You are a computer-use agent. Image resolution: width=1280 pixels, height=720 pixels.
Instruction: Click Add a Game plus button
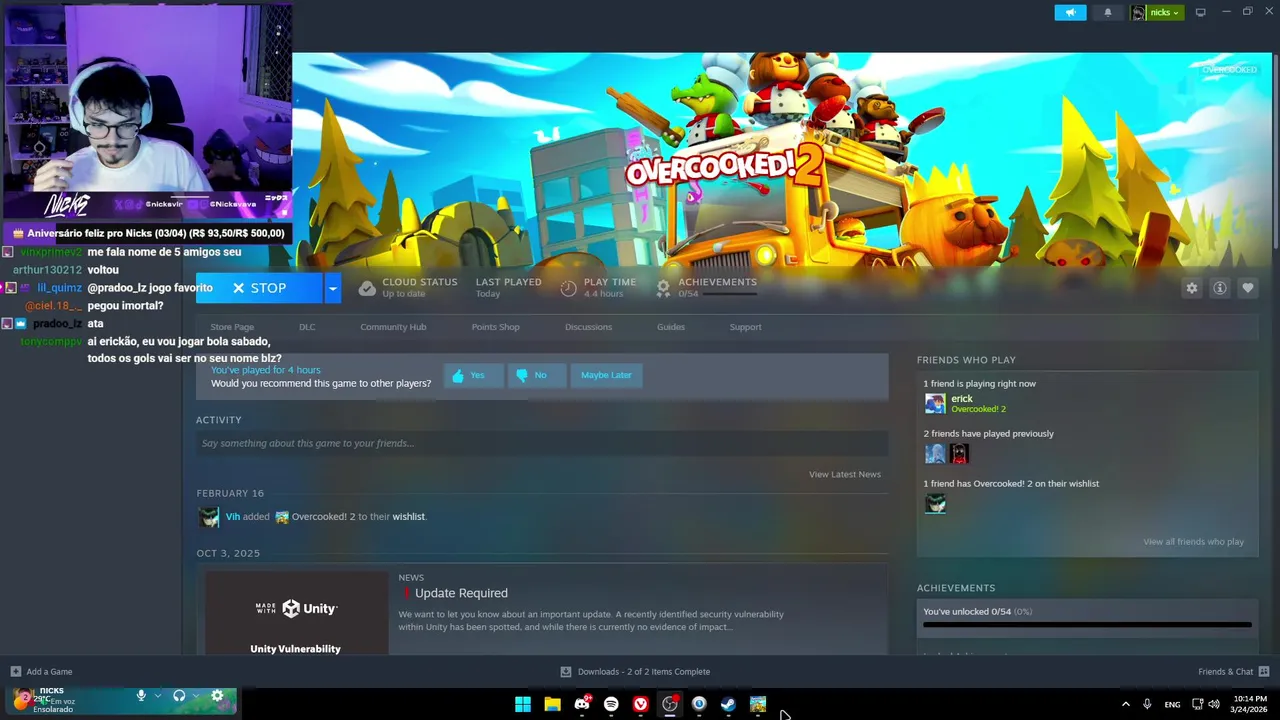pyautogui.click(x=16, y=672)
